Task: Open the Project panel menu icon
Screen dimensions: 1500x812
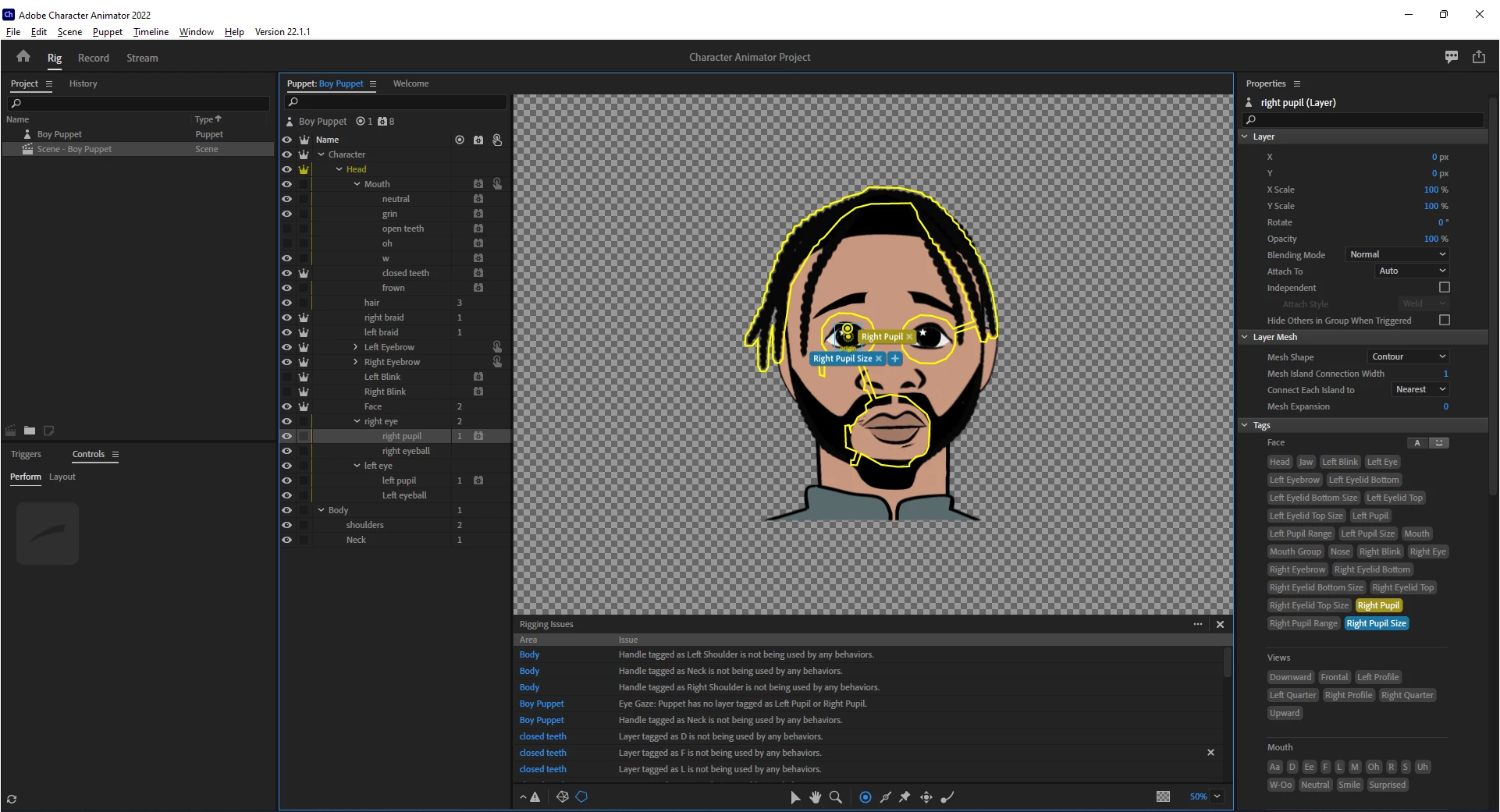Action: click(x=49, y=83)
